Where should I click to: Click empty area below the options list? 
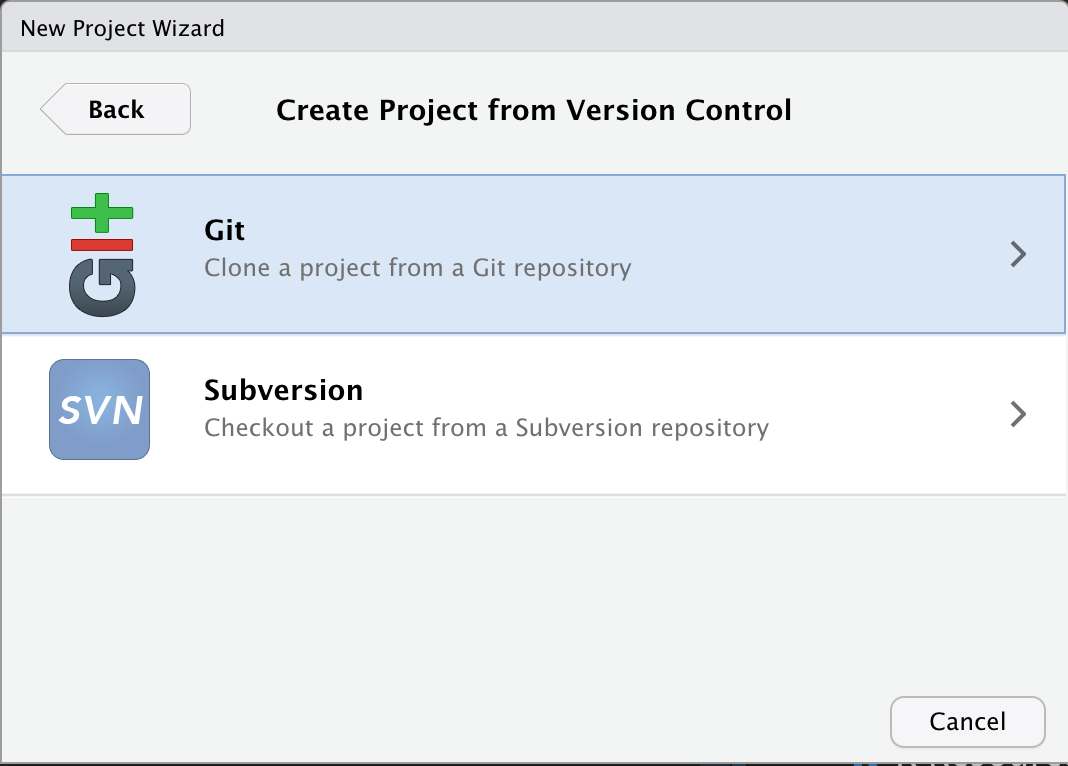click(x=443, y=592)
